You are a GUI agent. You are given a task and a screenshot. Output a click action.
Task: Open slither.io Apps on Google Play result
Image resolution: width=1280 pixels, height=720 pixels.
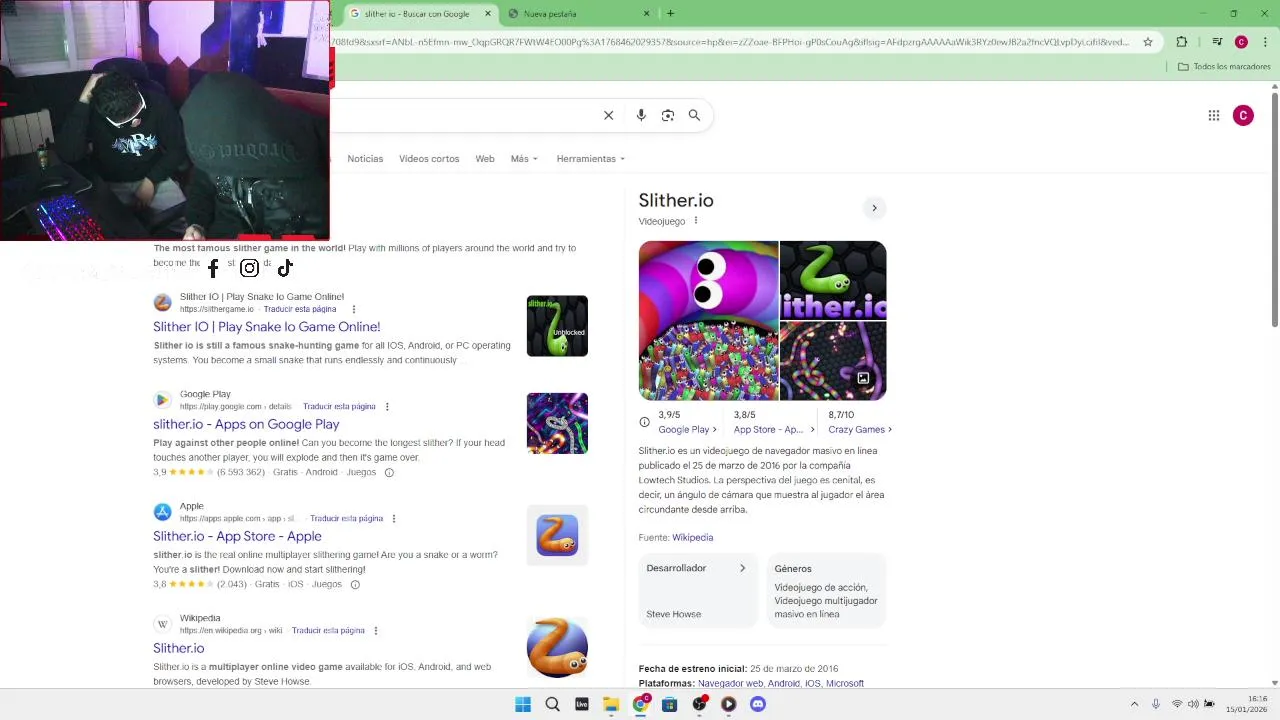click(x=246, y=424)
